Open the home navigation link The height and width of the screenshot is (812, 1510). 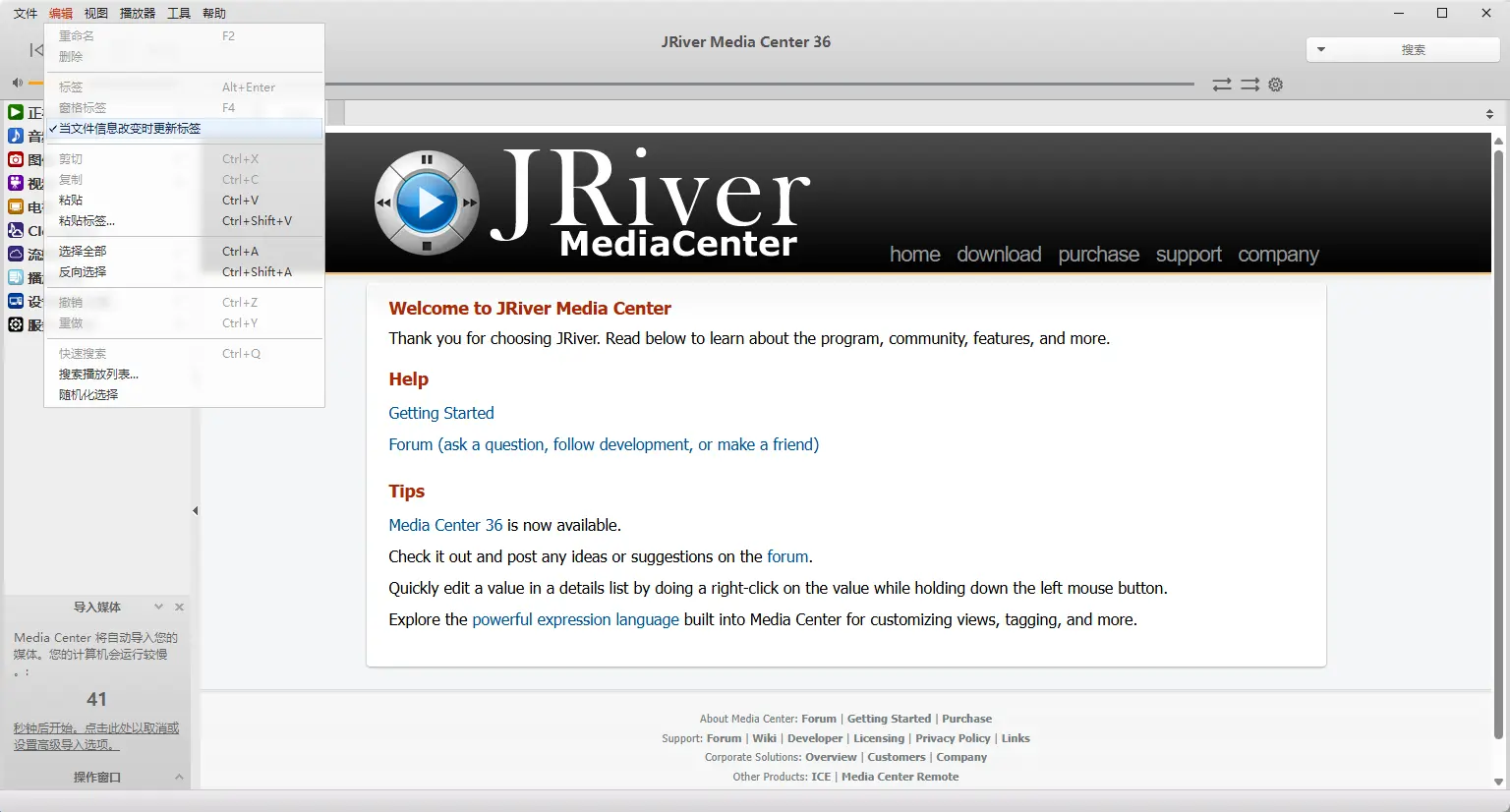pyautogui.click(x=915, y=255)
